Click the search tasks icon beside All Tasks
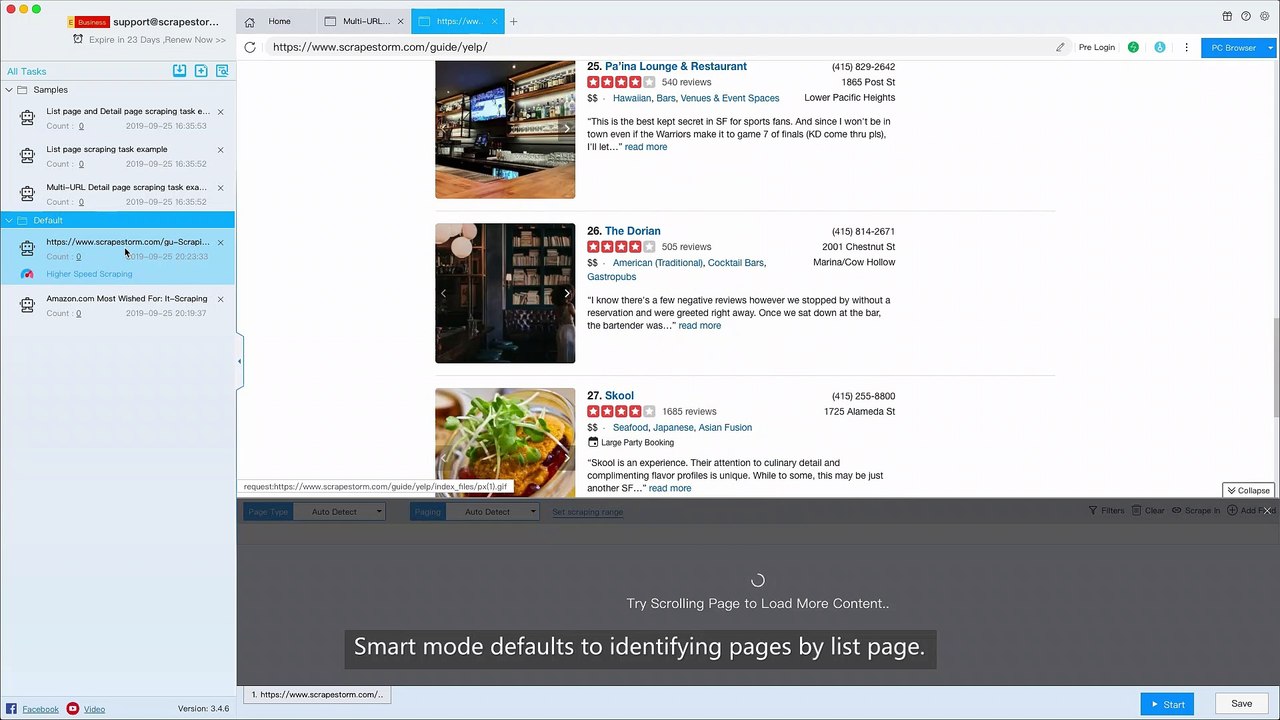This screenshot has width=1280, height=720. point(222,71)
